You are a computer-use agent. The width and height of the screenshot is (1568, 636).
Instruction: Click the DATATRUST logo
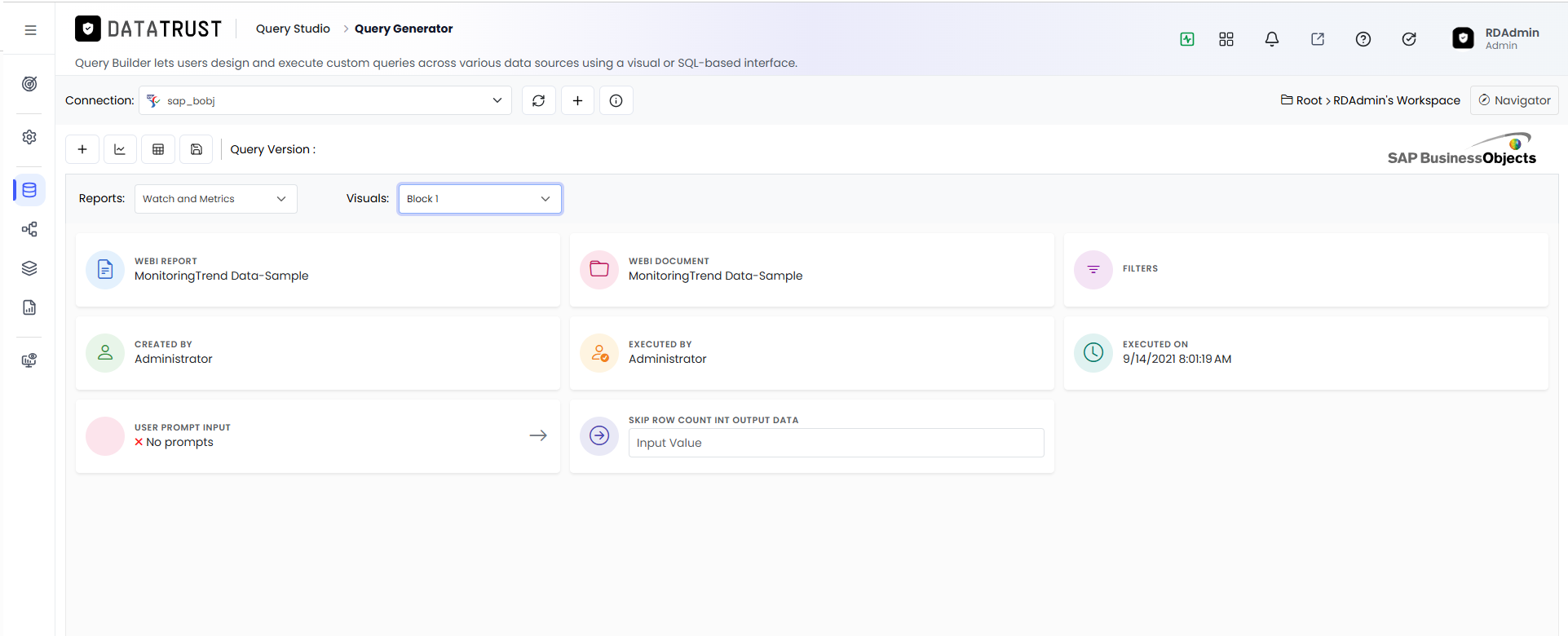(148, 29)
